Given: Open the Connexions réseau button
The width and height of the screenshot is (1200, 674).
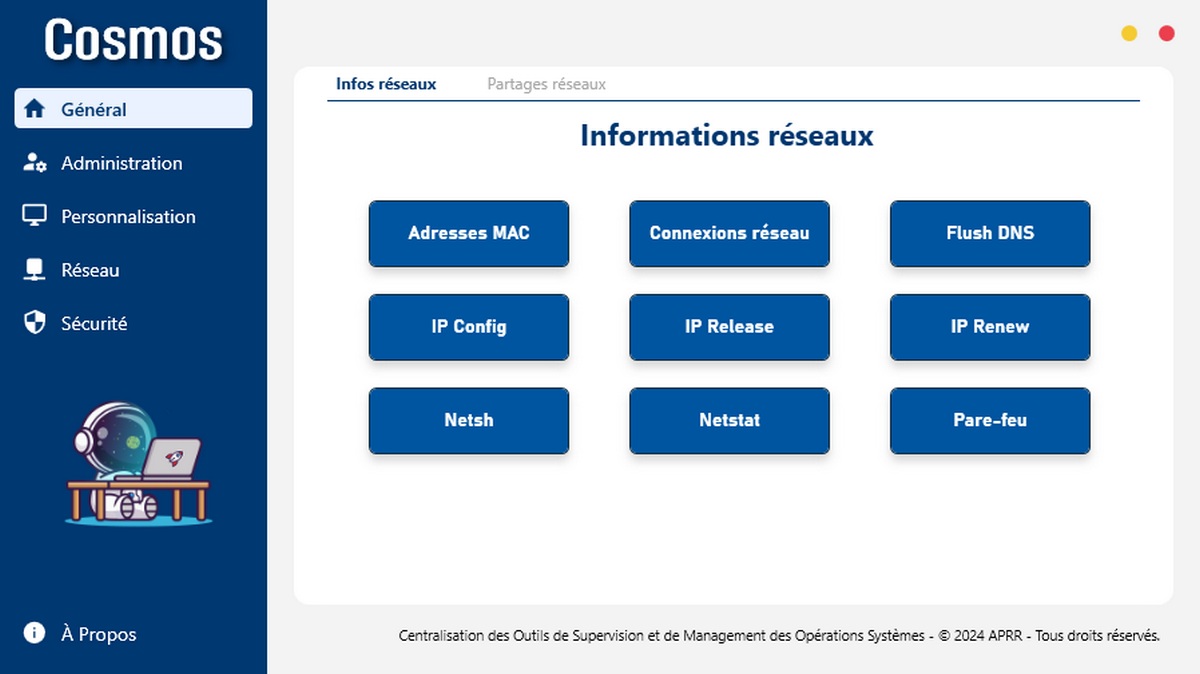Looking at the screenshot, I should [x=729, y=233].
